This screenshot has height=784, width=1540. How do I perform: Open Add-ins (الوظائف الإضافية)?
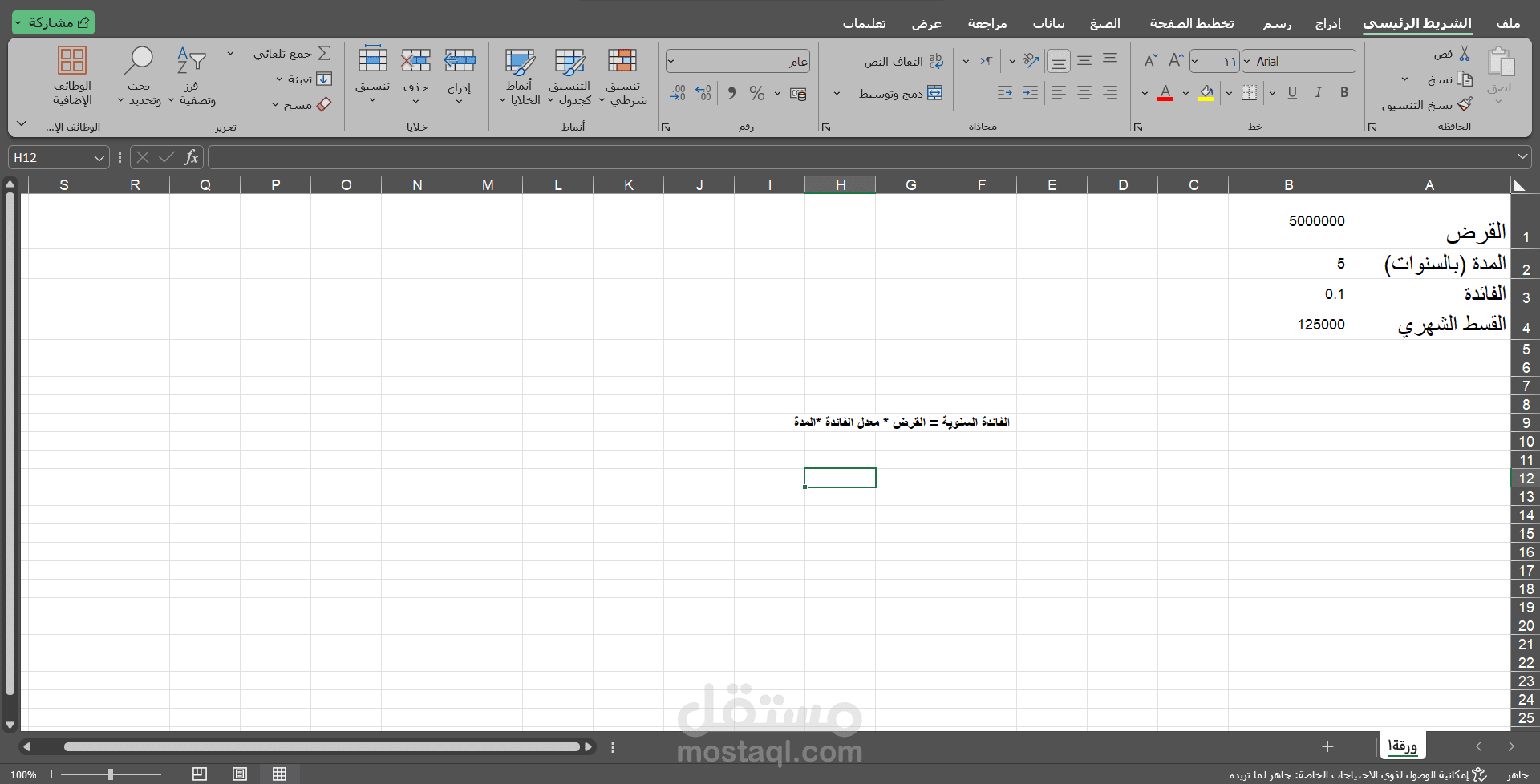(72, 77)
